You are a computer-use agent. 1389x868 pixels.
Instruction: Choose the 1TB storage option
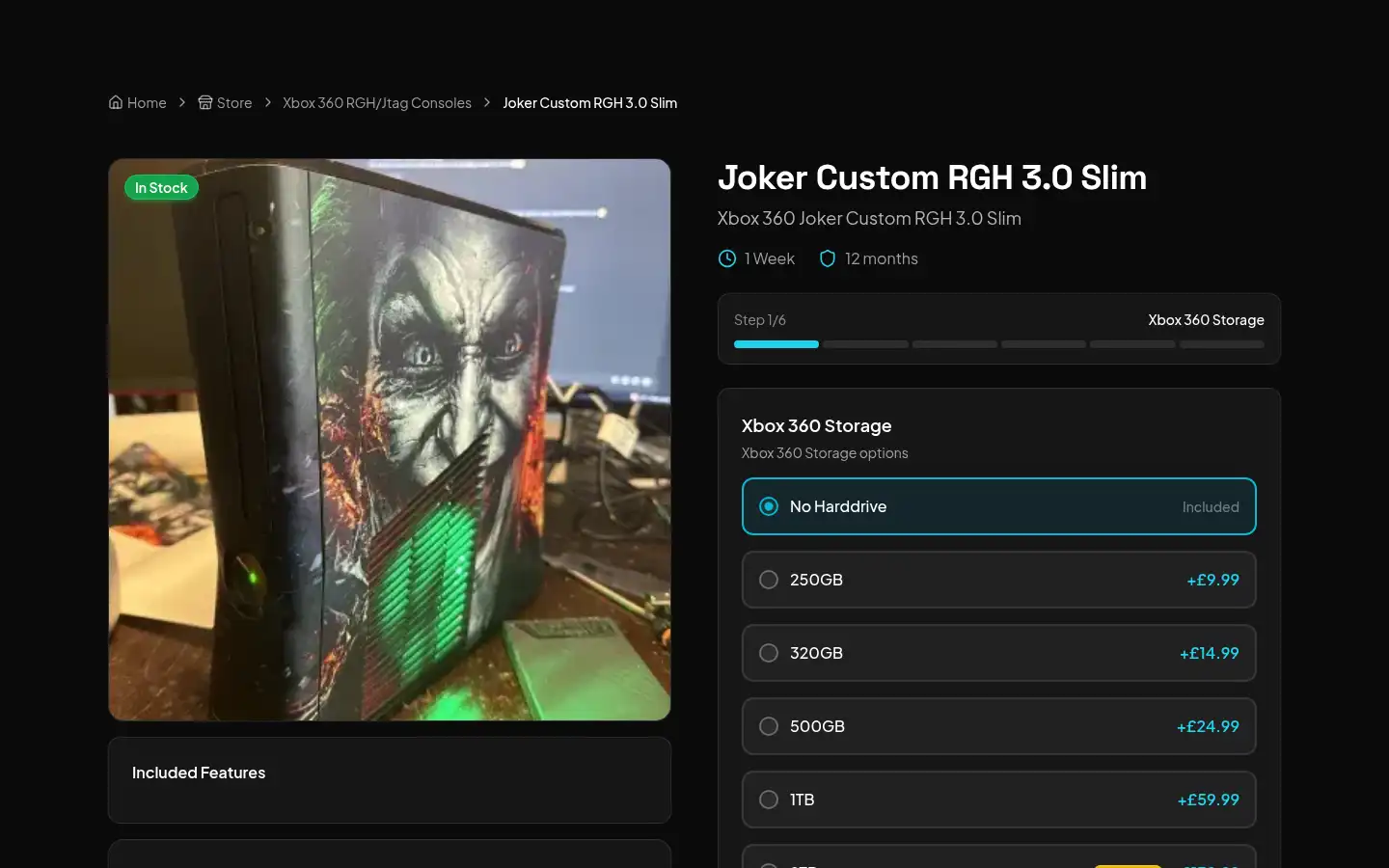(999, 800)
